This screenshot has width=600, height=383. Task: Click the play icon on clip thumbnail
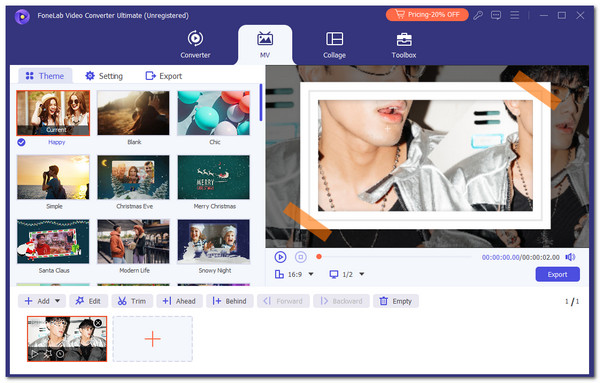pyautogui.click(x=34, y=354)
